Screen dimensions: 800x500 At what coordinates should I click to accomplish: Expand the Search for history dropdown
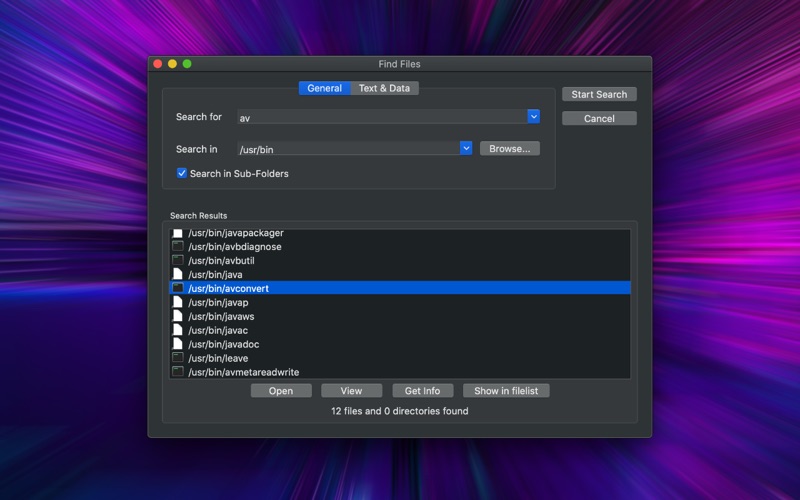pos(533,117)
